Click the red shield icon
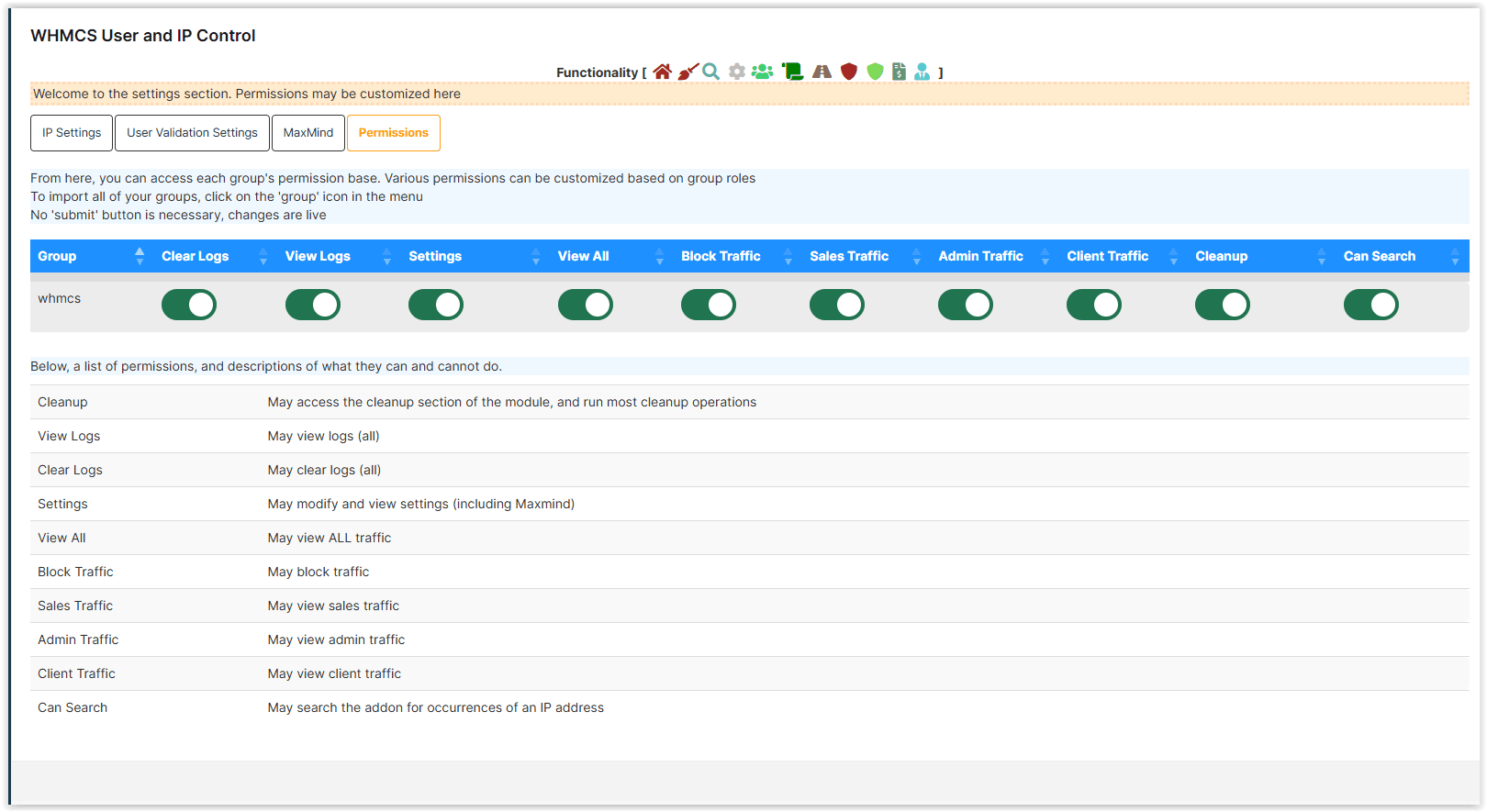The image size is (1487, 812). click(x=849, y=72)
